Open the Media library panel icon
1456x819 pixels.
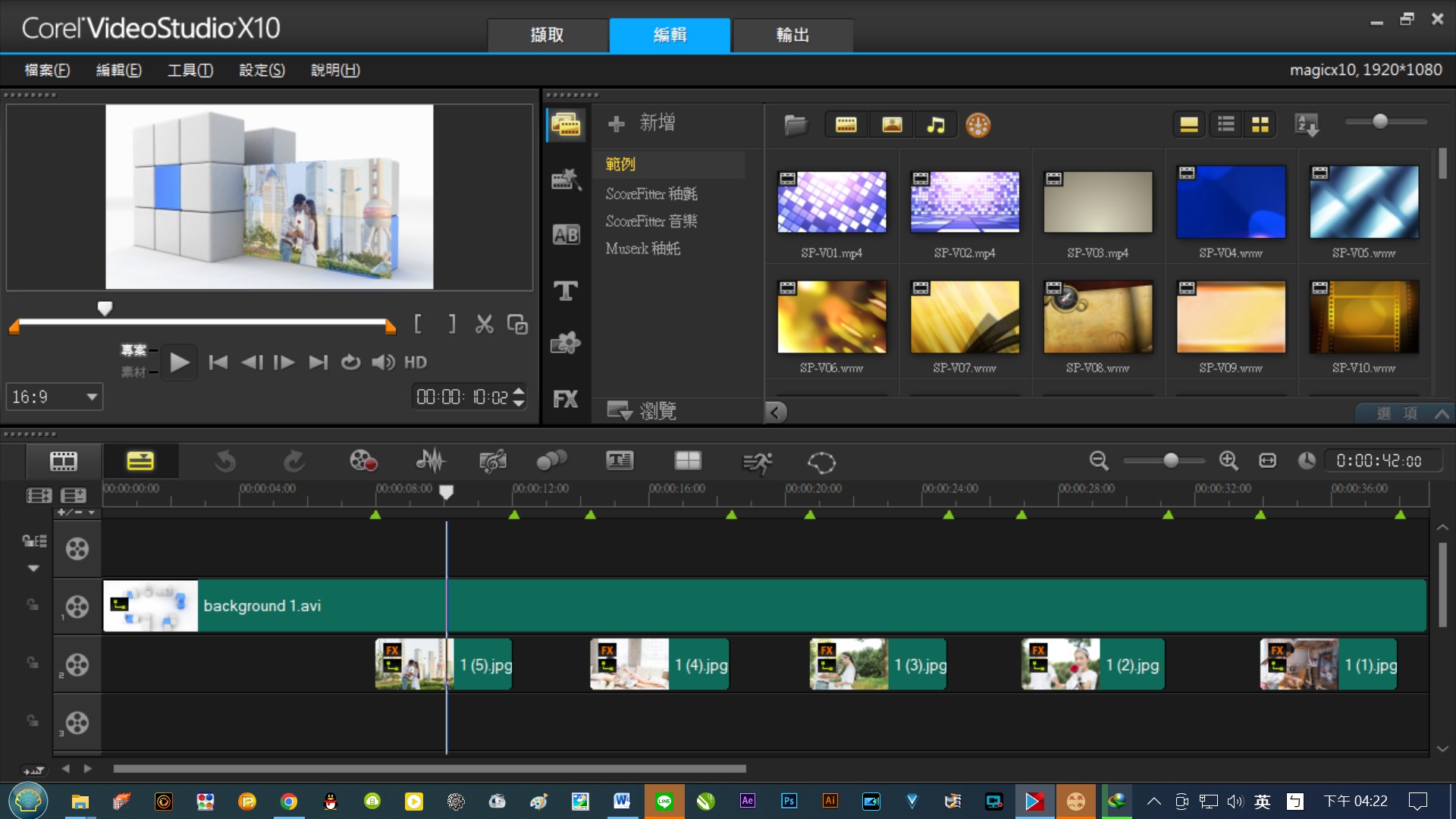(x=566, y=124)
